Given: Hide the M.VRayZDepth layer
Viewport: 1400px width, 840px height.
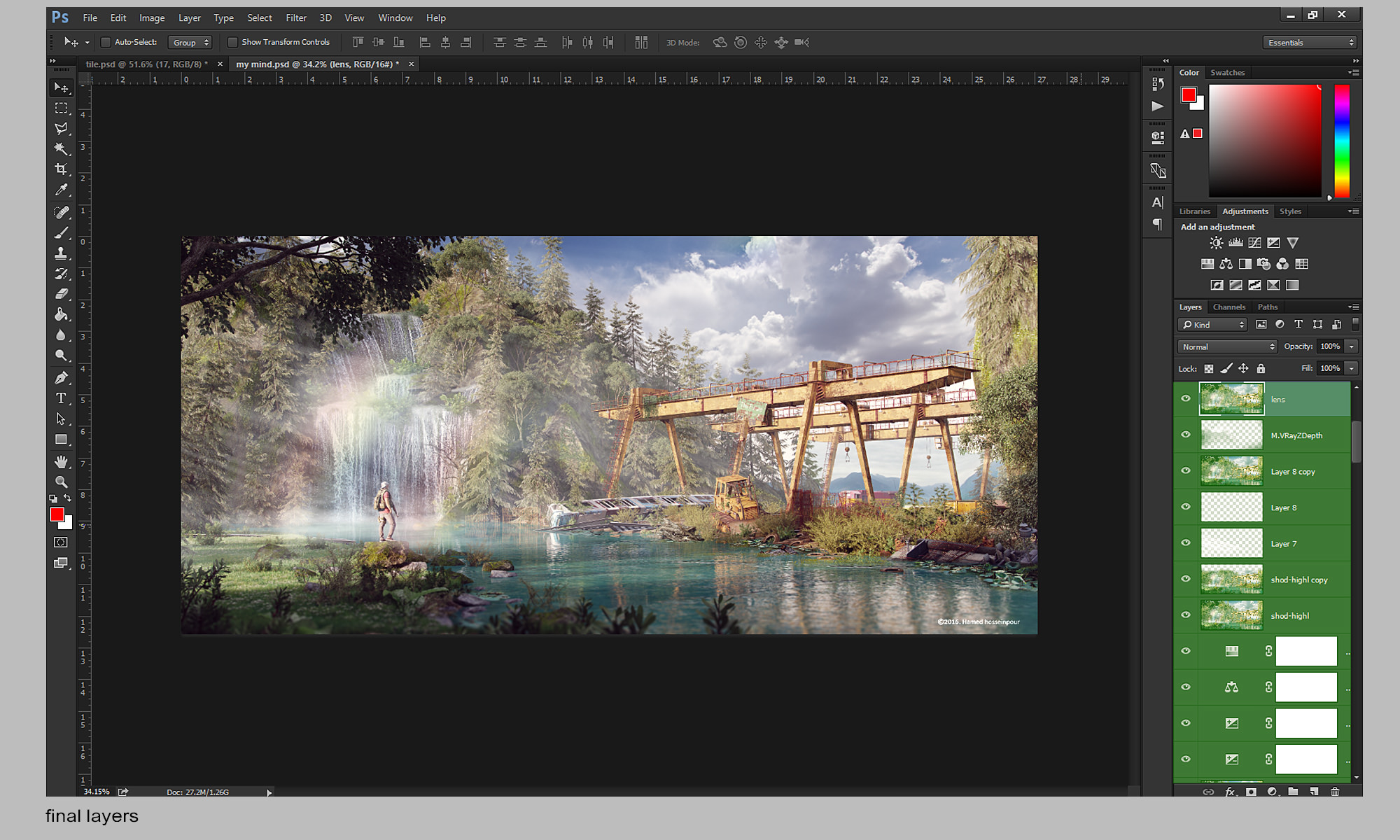Looking at the screenshot, I should coord(1186,435).
